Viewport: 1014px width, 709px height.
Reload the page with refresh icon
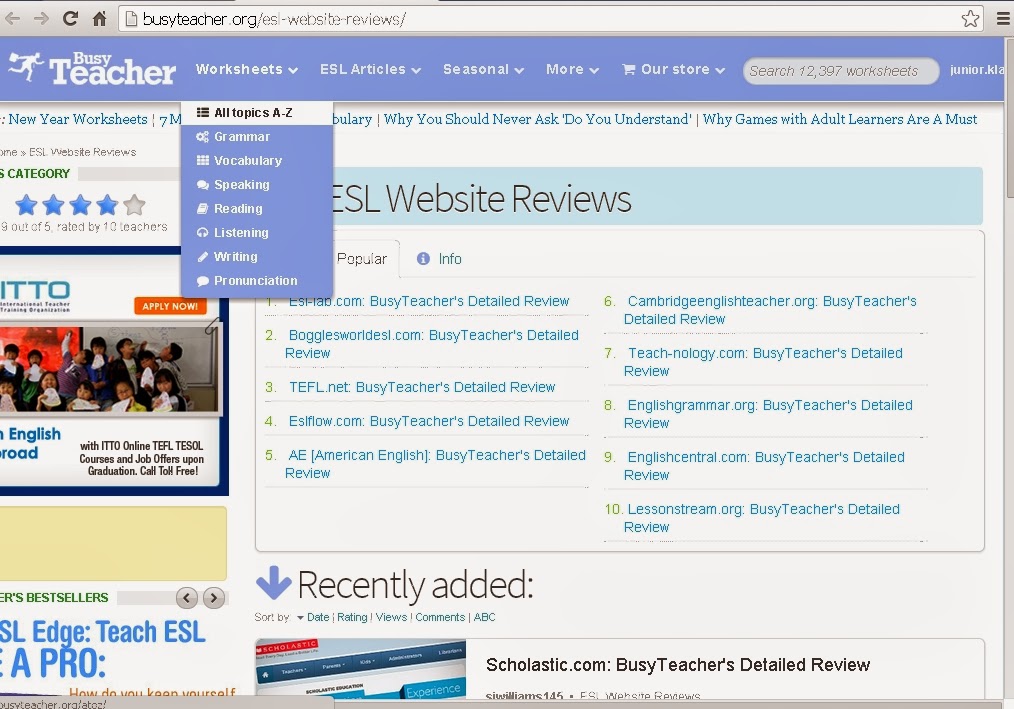[x=70, y=19]
